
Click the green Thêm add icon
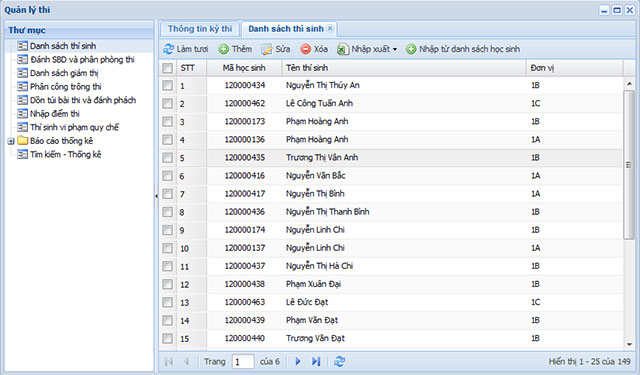pyautogui.click(x=223, y=49)
